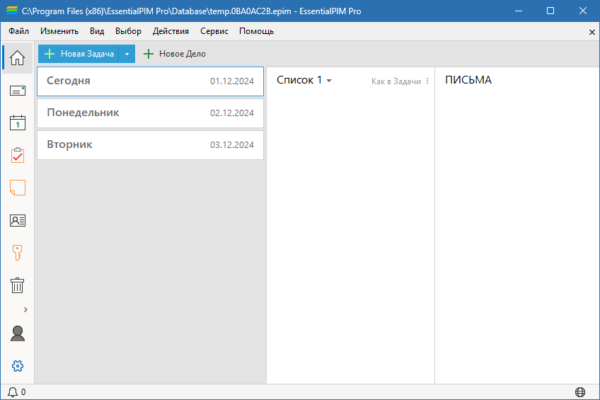Screen dimensions: 600x400
Task: Open the Trash bin module
Action: click(x=17, y=286)
